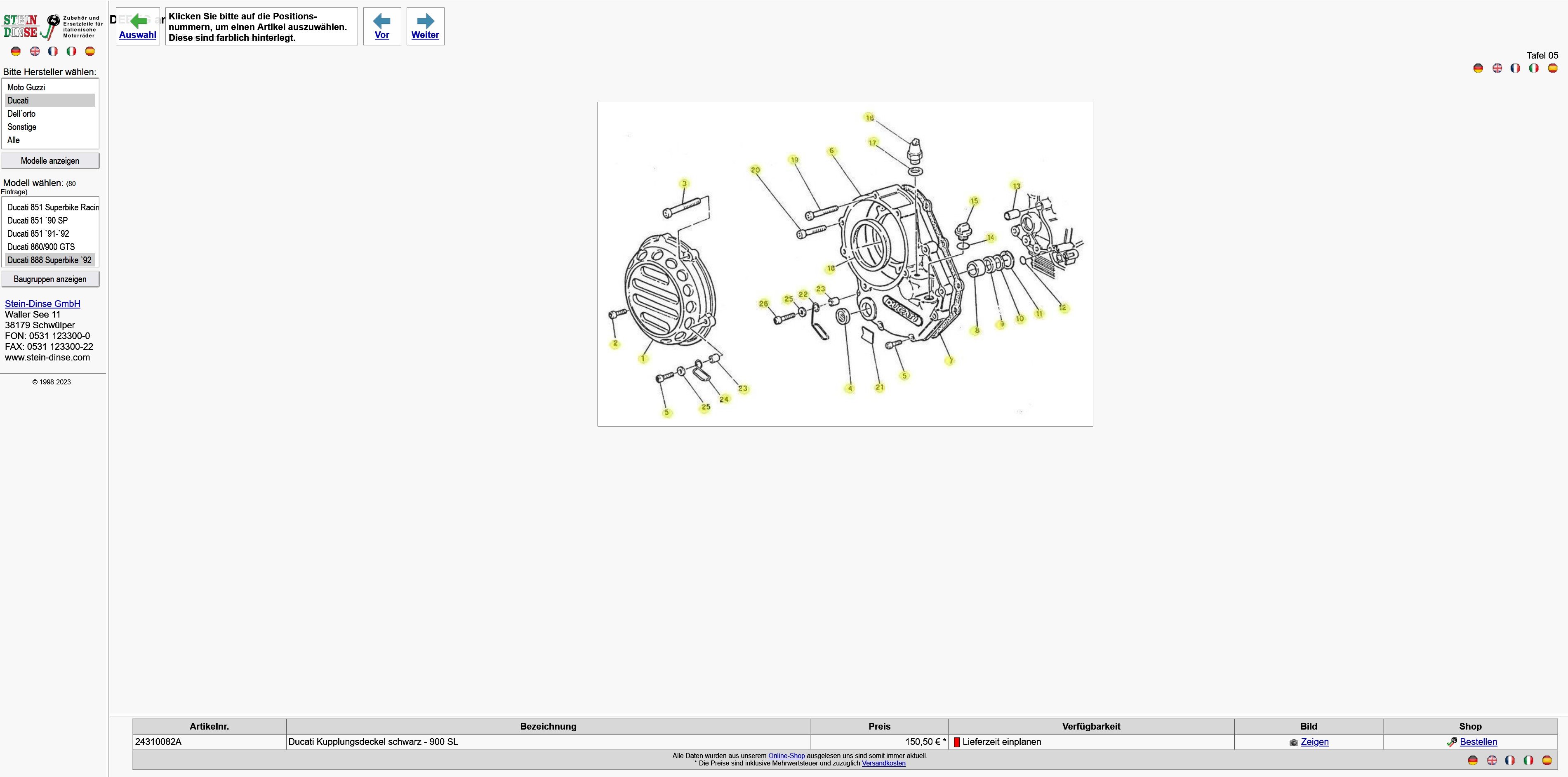Open the Stein-Dinse GmbH link
The image size is (1568, 777).
point(42,303)
